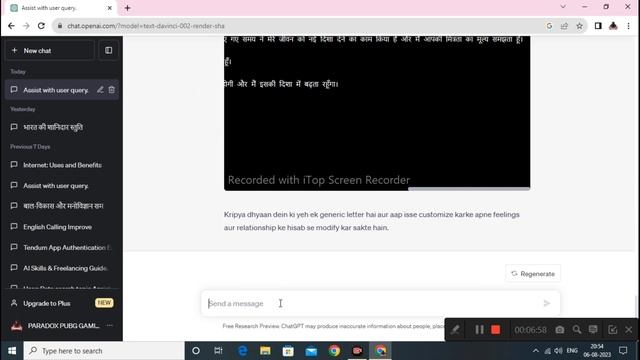This screenshot has width=640, height=360.
Task: Open the Windows Start menu
Action: (12, 351)
